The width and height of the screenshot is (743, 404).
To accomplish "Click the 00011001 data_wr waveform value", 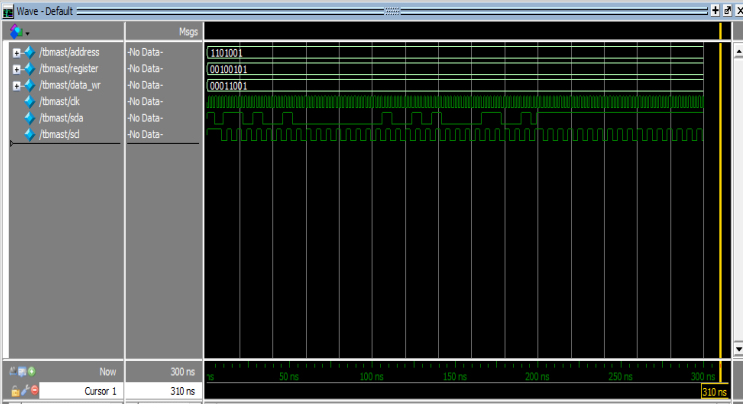I will coord(228,86).
